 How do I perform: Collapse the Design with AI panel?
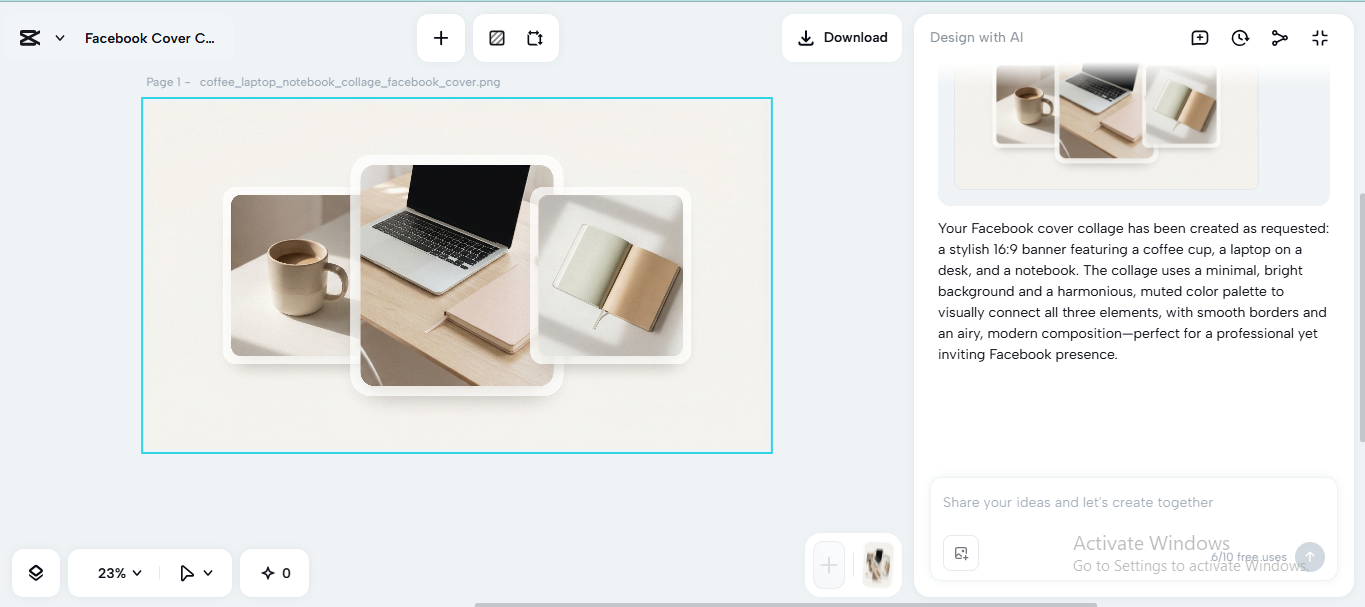(x=1320, y=38)
